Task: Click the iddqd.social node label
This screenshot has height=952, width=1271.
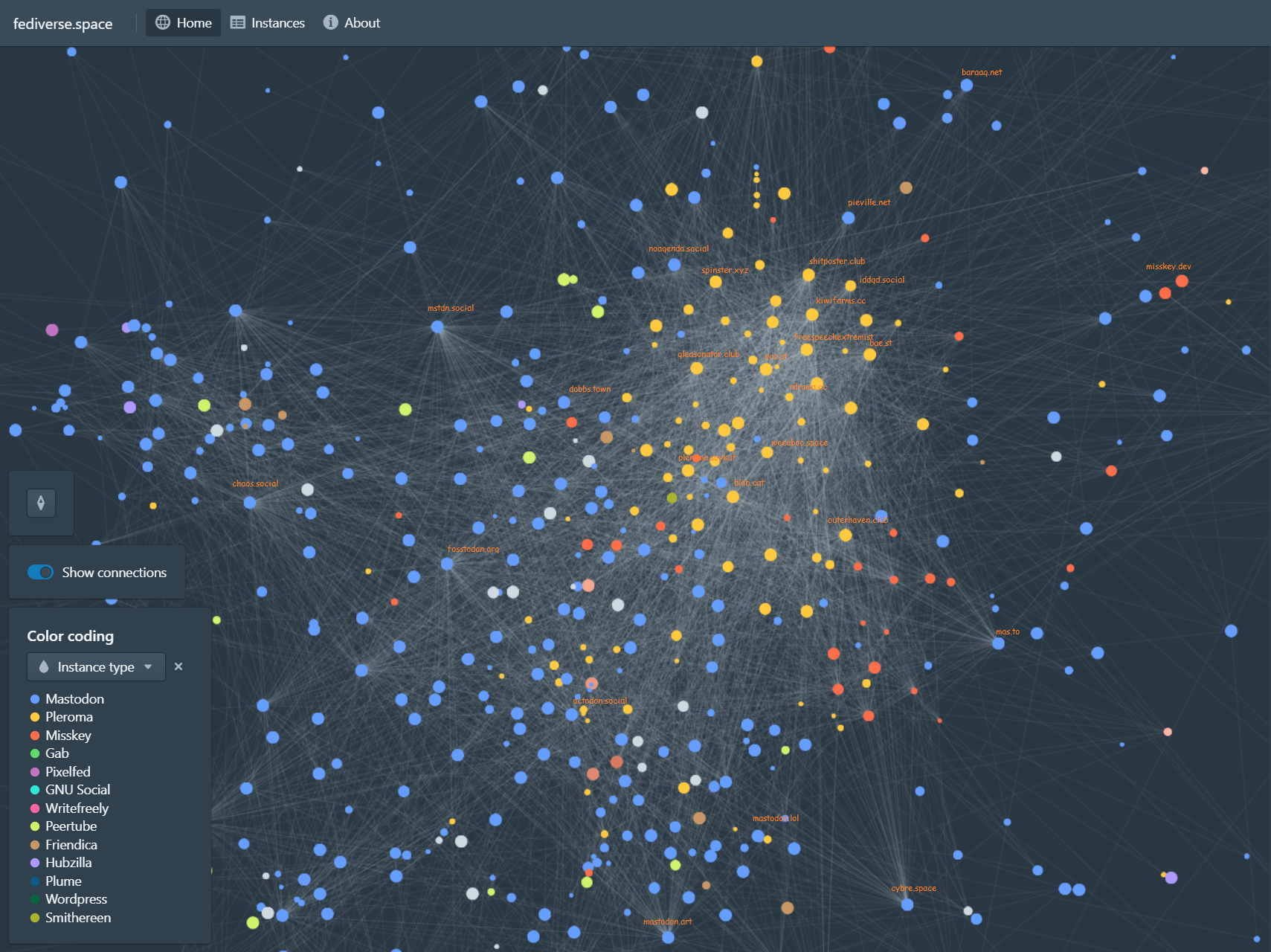Action: click(882, 280)
